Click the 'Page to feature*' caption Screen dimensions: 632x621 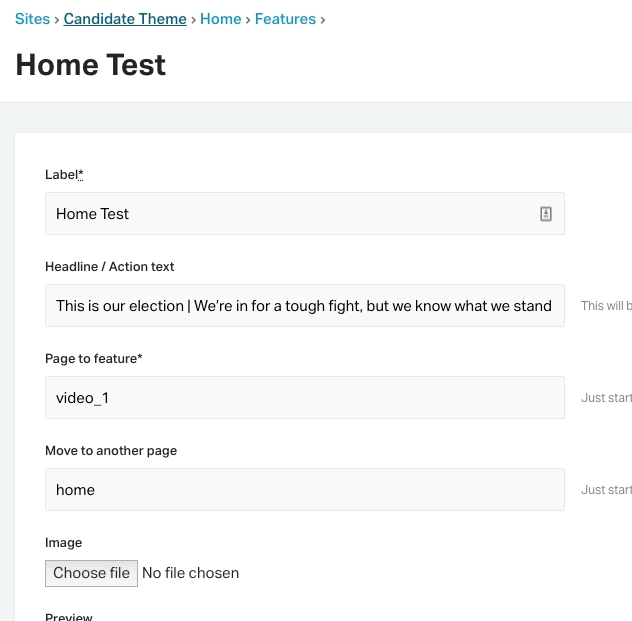click(94, 359)
